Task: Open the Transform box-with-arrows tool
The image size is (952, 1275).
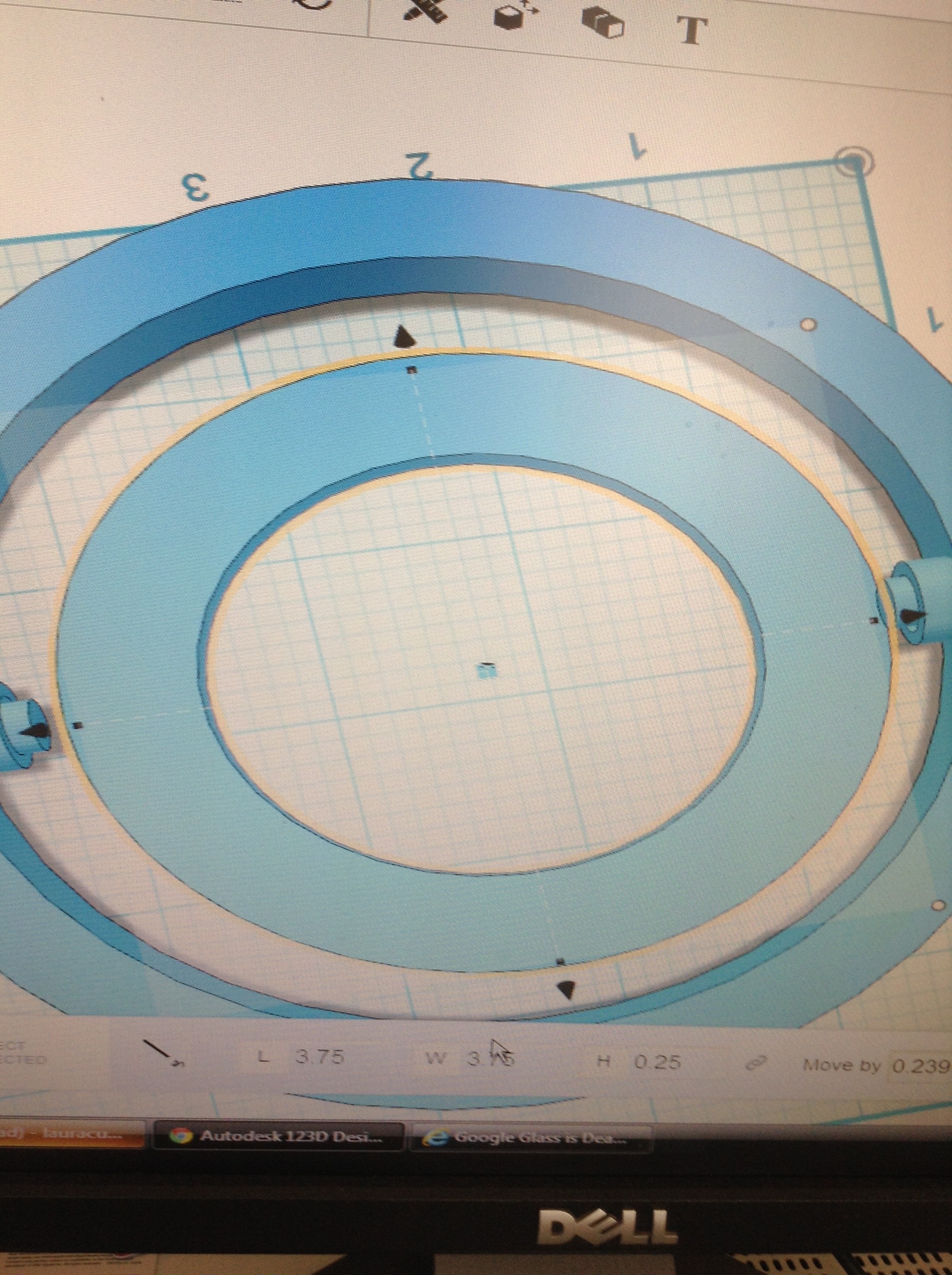Action: 515,15
